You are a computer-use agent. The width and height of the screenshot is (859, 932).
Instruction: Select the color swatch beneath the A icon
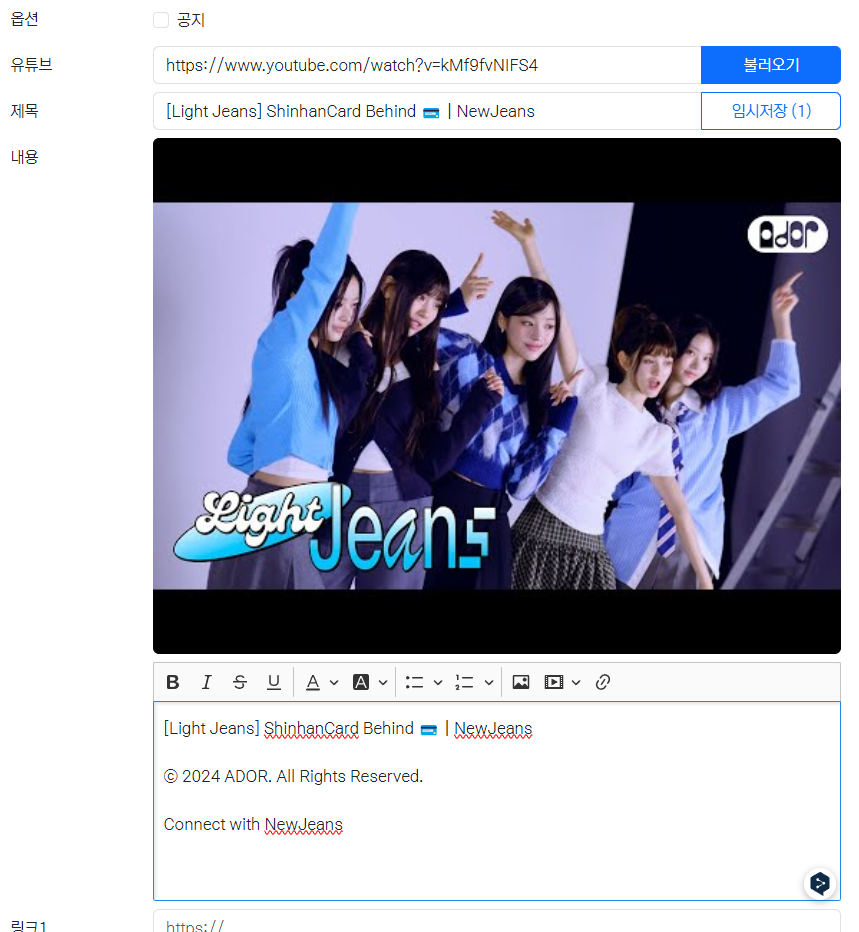click(x=312, y=688)
